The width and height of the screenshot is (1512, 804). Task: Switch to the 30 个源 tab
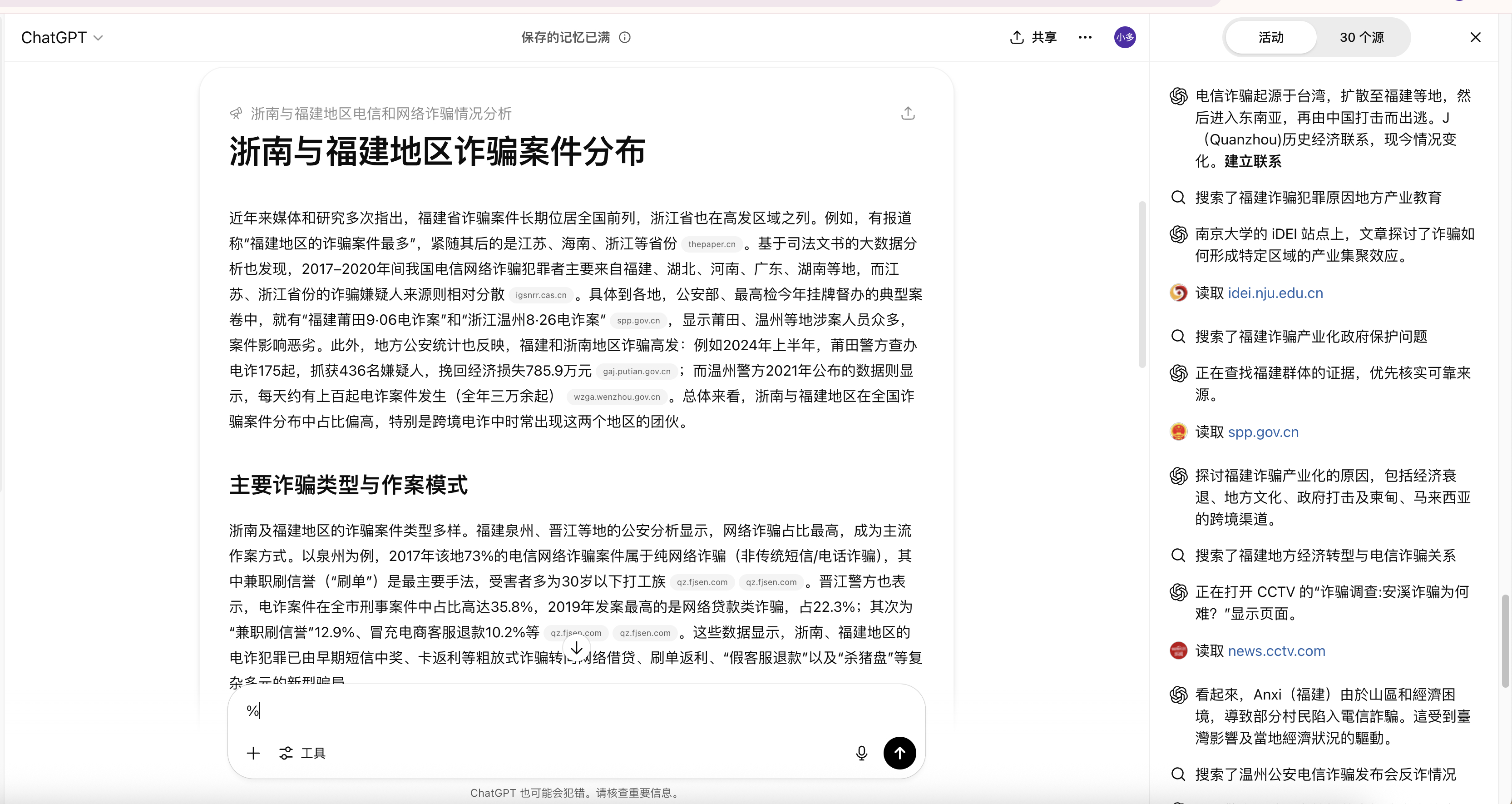point(1361,37)
